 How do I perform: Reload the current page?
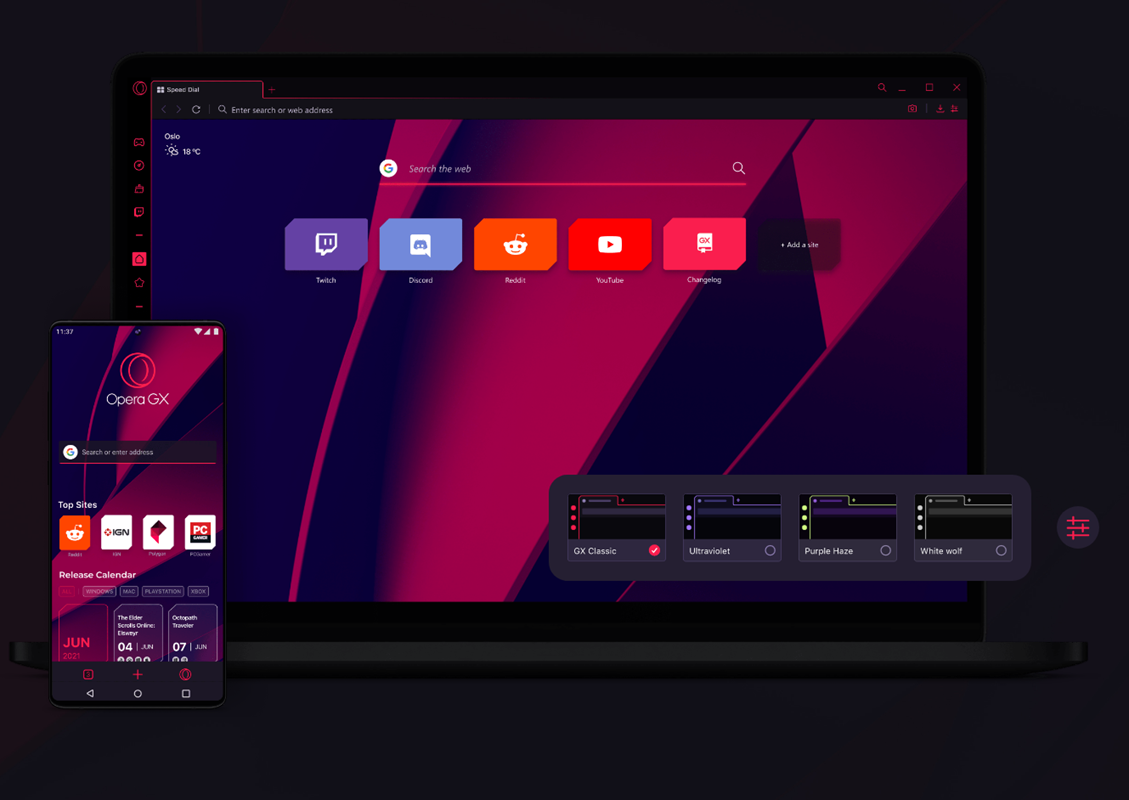click(196, 109)
